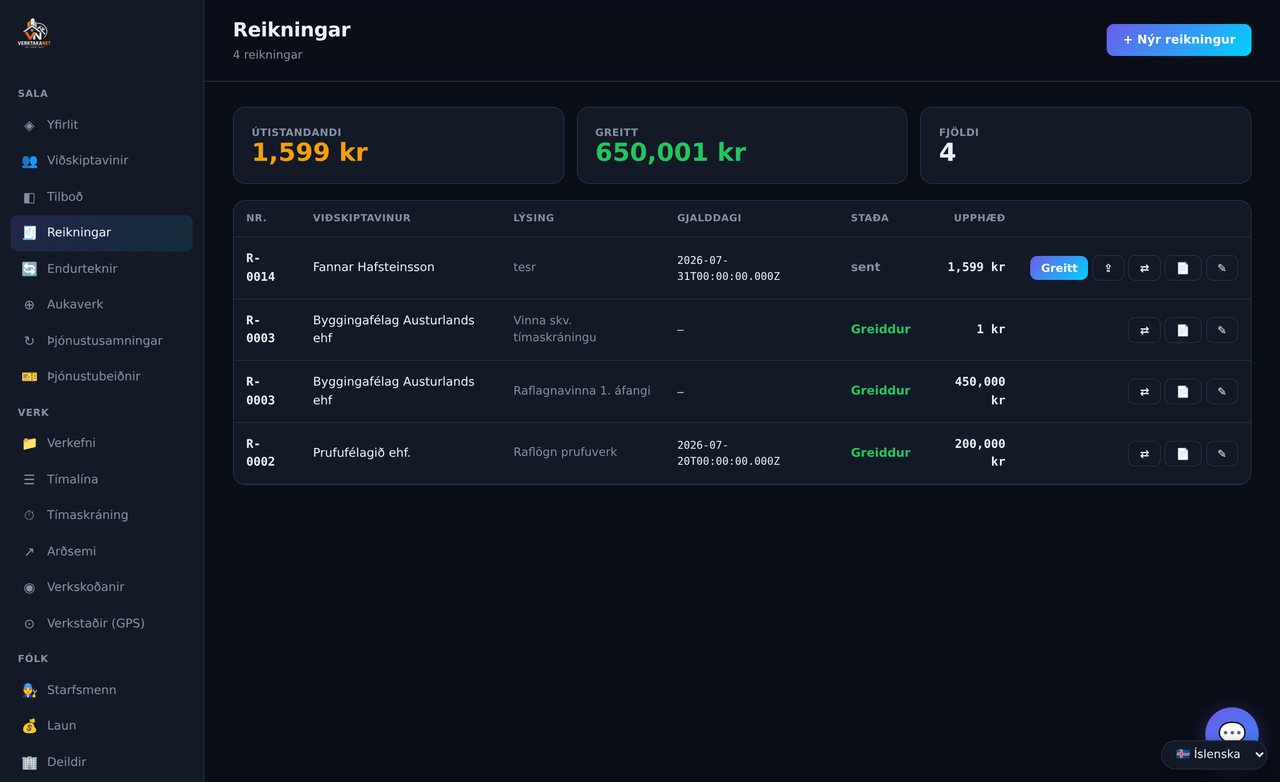Click the Verkskoðanir circle icon
Viewport: 1280px width, 782px height.
pos(29,587)
